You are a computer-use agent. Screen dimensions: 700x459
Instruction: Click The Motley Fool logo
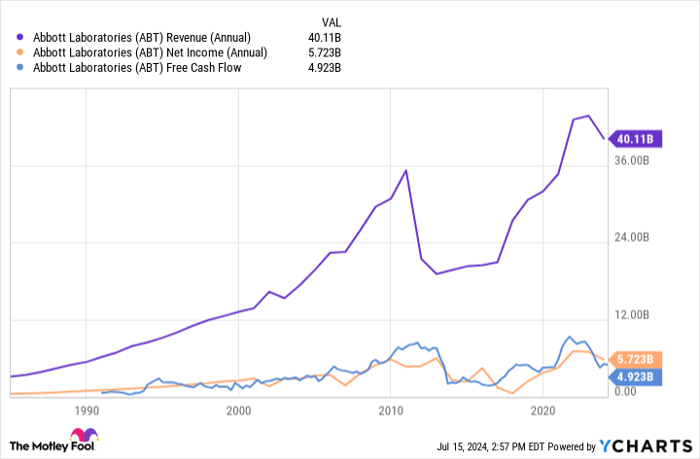pos(54,441)
